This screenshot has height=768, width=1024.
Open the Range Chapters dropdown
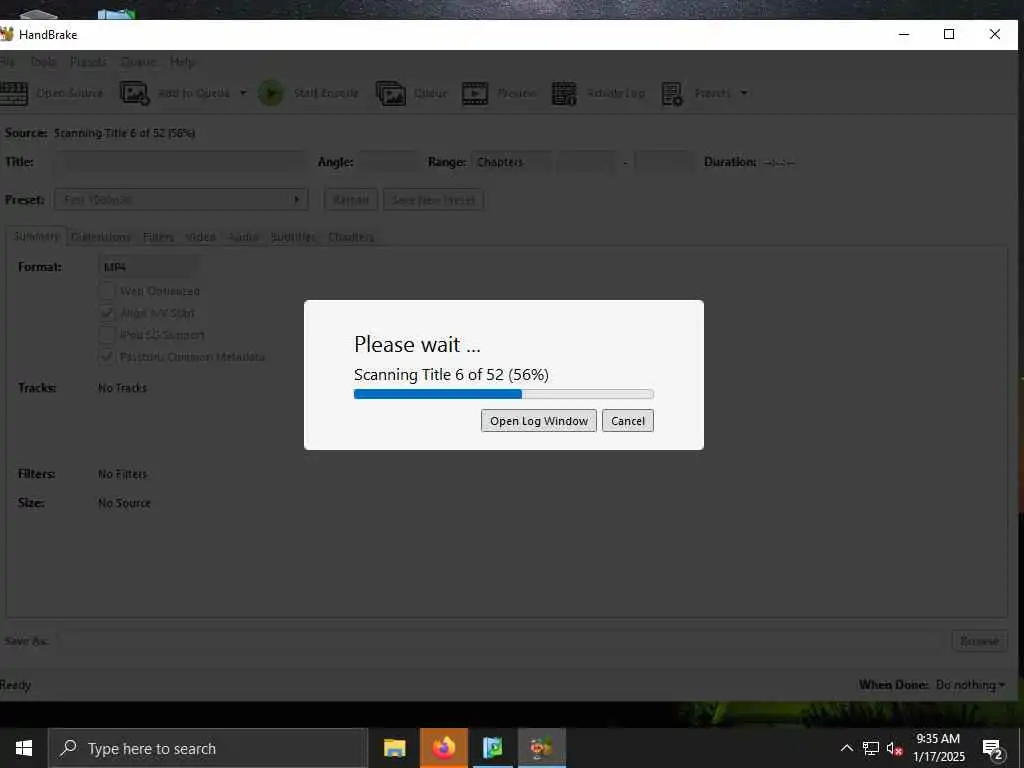click(x=511, y=162)
